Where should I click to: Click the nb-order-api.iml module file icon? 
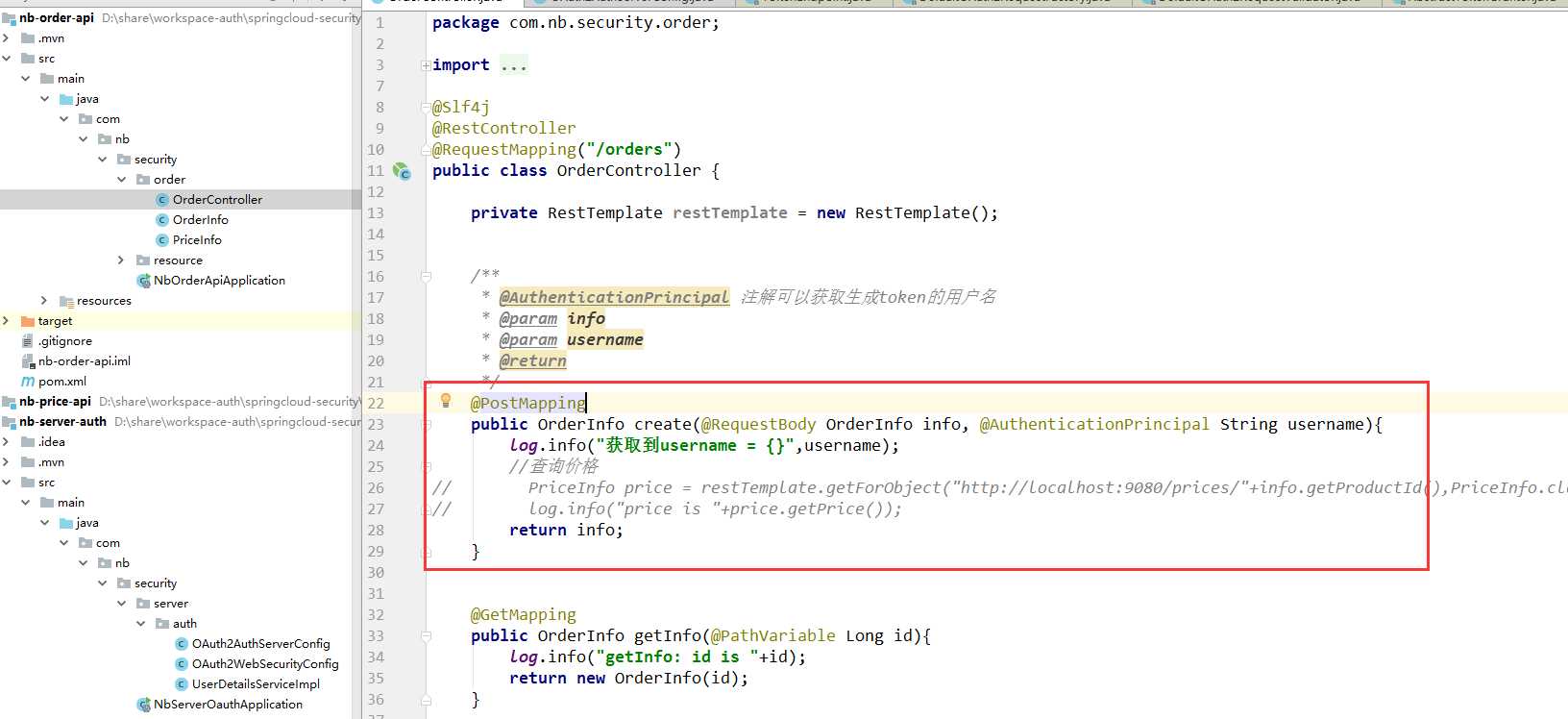[x=28, y=361]
